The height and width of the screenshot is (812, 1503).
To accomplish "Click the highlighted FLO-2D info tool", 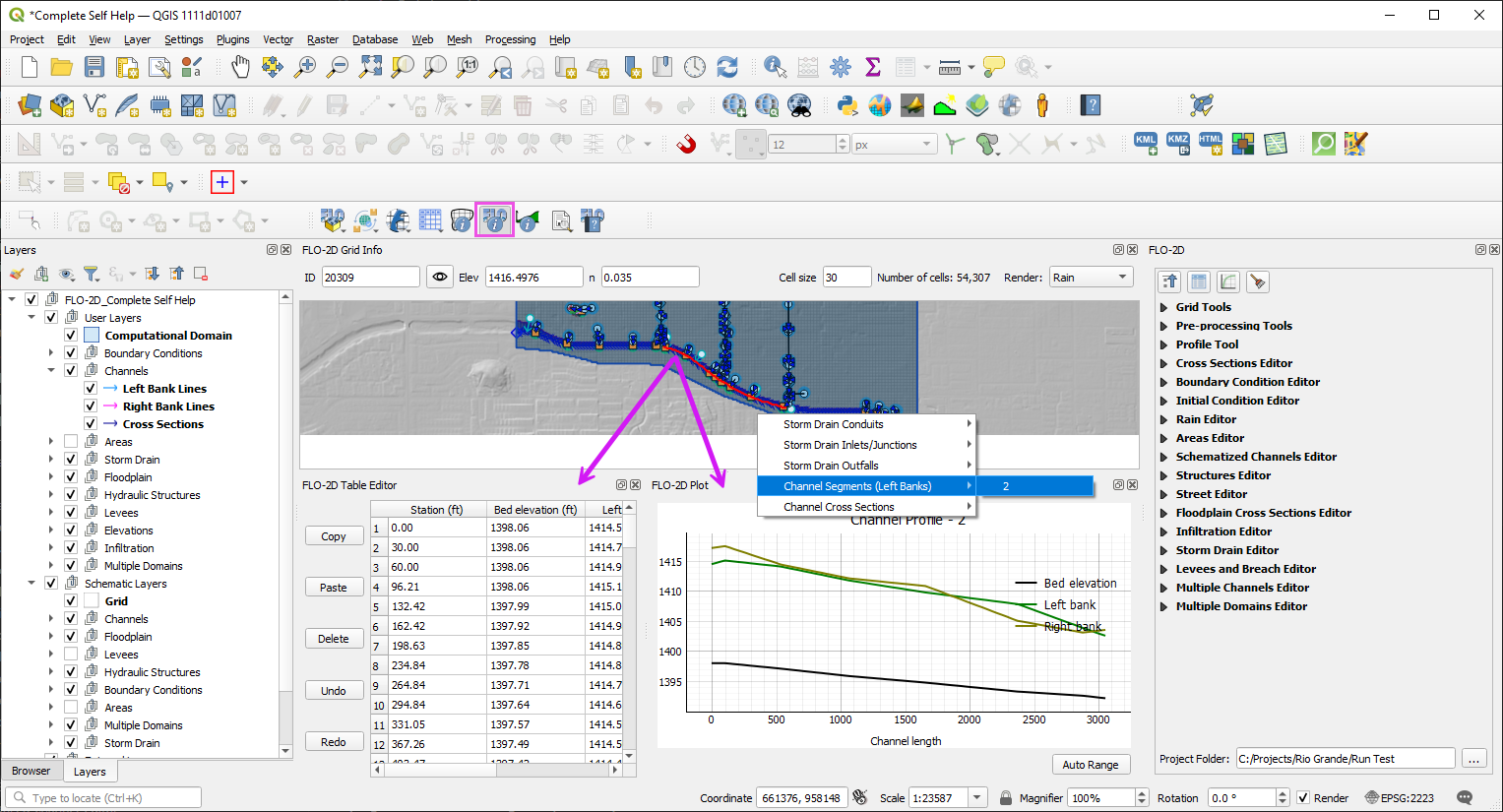I will [x=494, y=219].
